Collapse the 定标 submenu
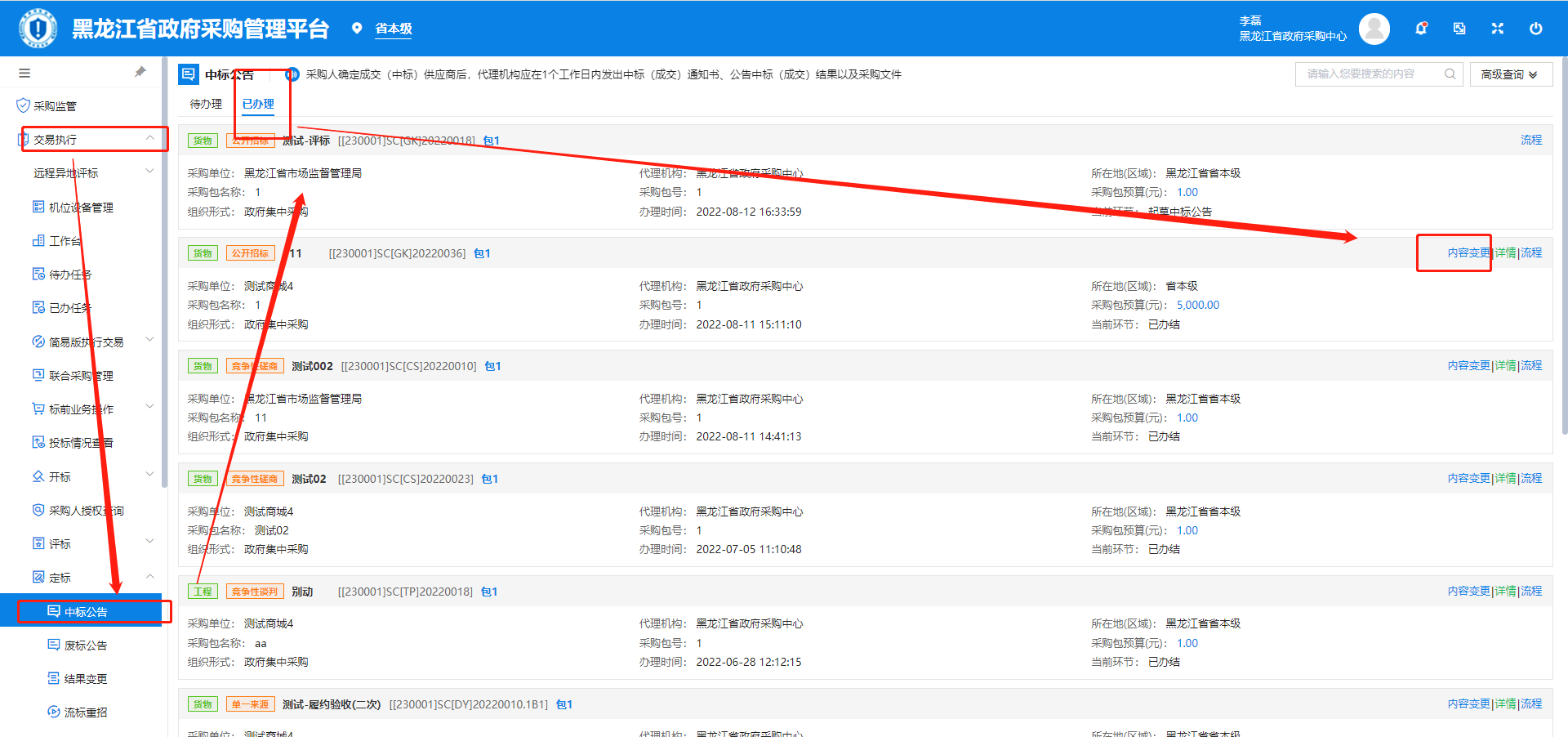Screen dimensions: 1568x737 pos(150,577)
